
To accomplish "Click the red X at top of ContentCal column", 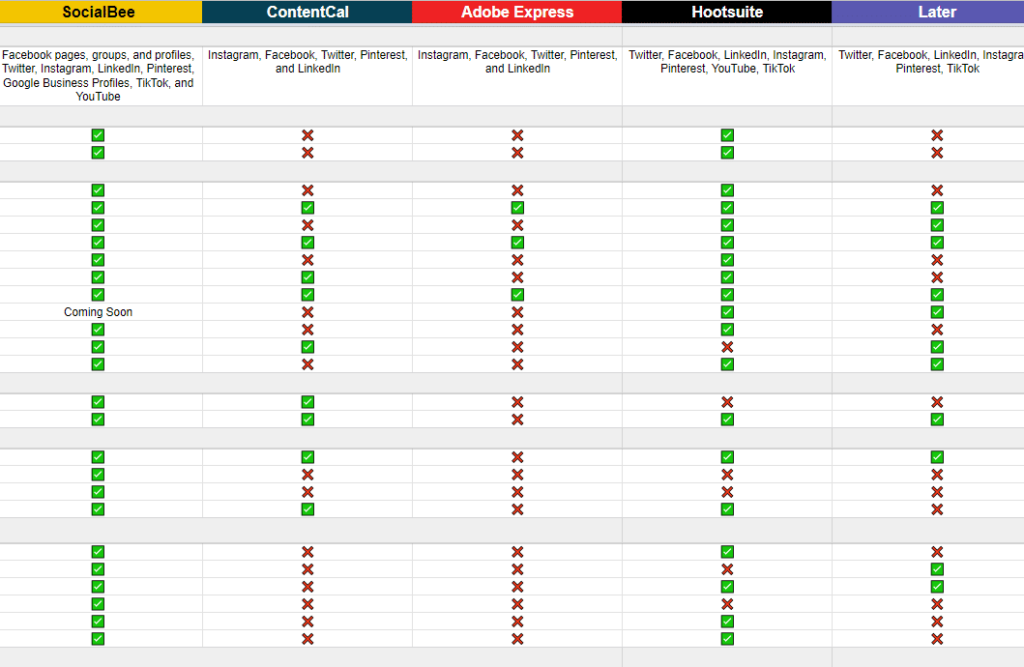I will click(x=307, y=135).
